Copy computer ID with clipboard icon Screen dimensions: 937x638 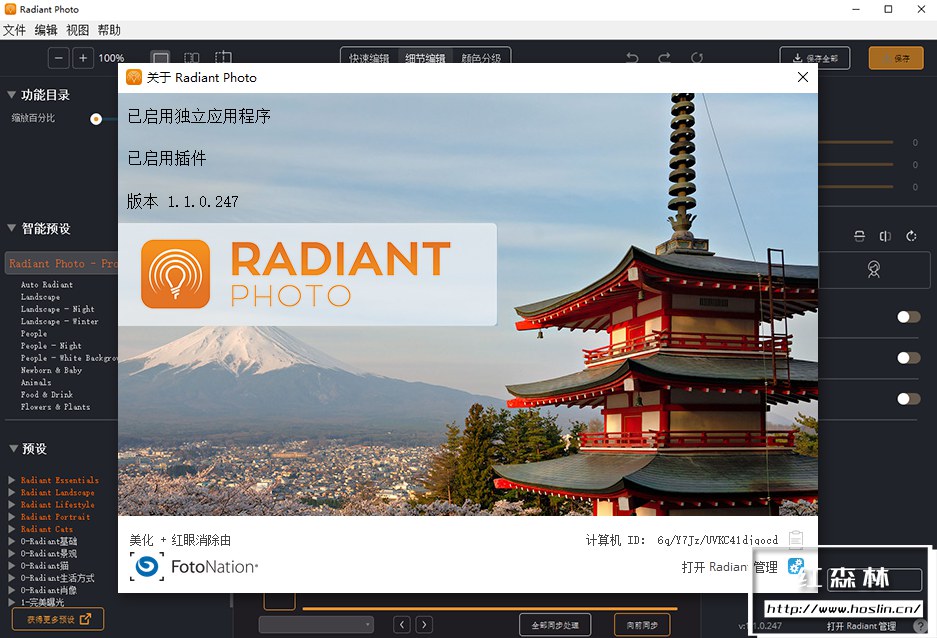pyautogui.click(x=795, y=539)
